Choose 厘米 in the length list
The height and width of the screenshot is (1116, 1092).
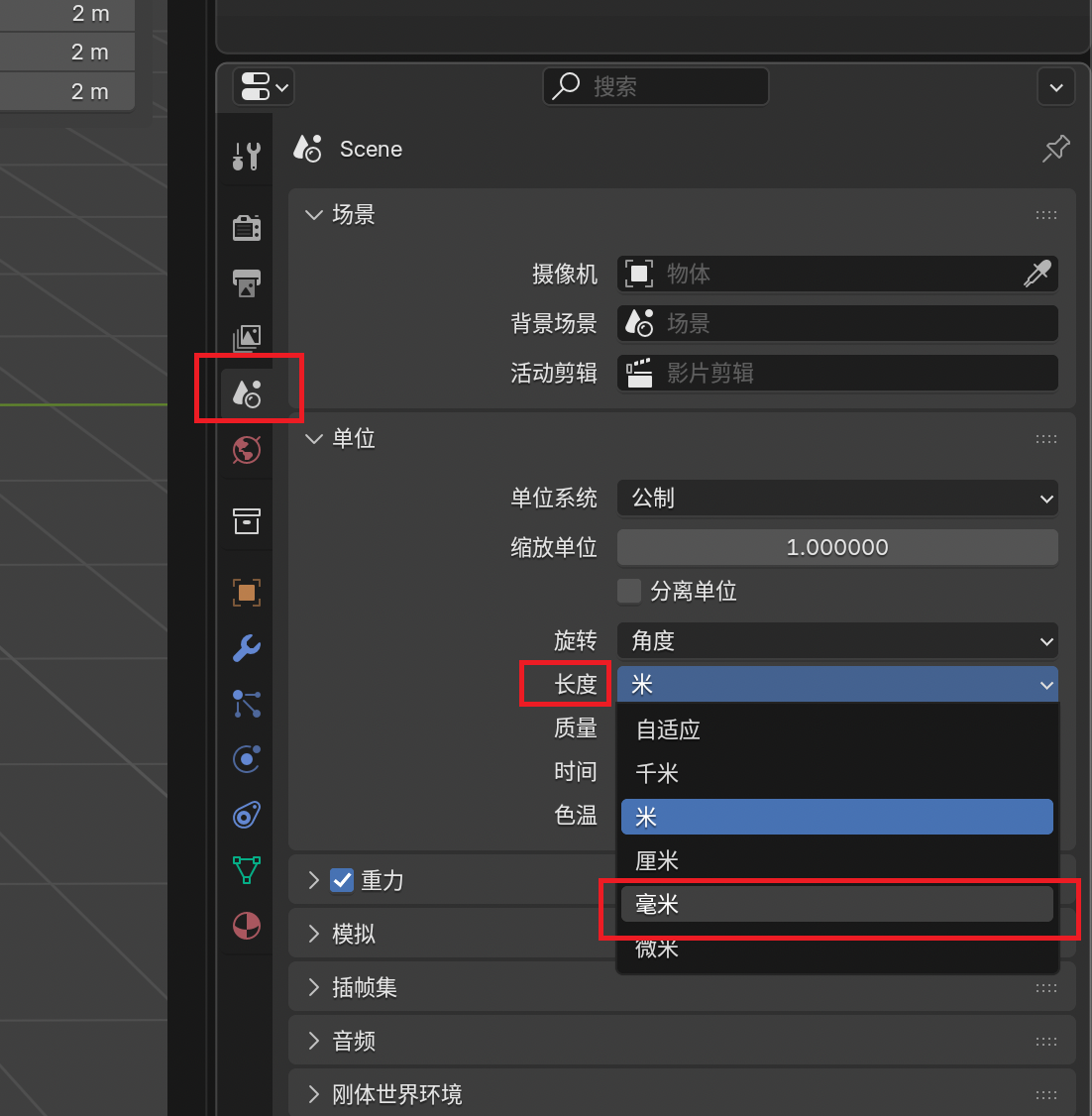[836, 860]
